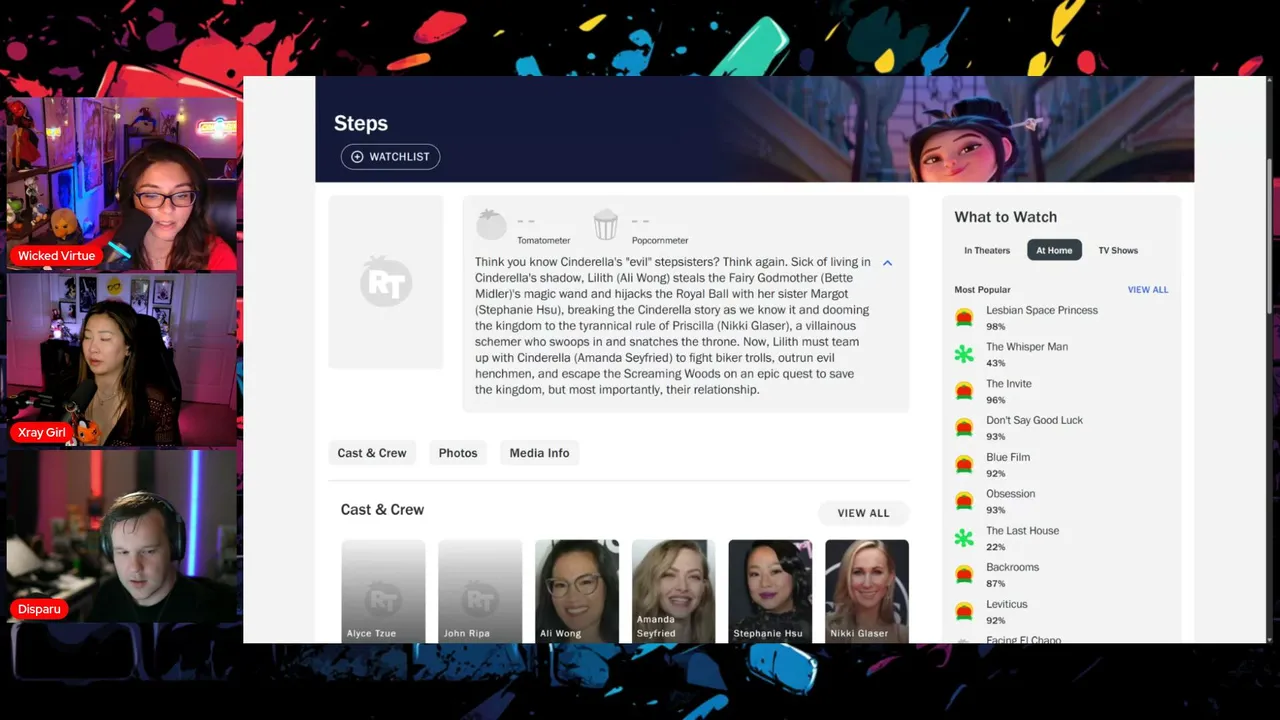Viewport: 1280px width, 720px height.
Task: Click the fresh tomato icon beside Blue Film
Action: [x=964, y=464]
